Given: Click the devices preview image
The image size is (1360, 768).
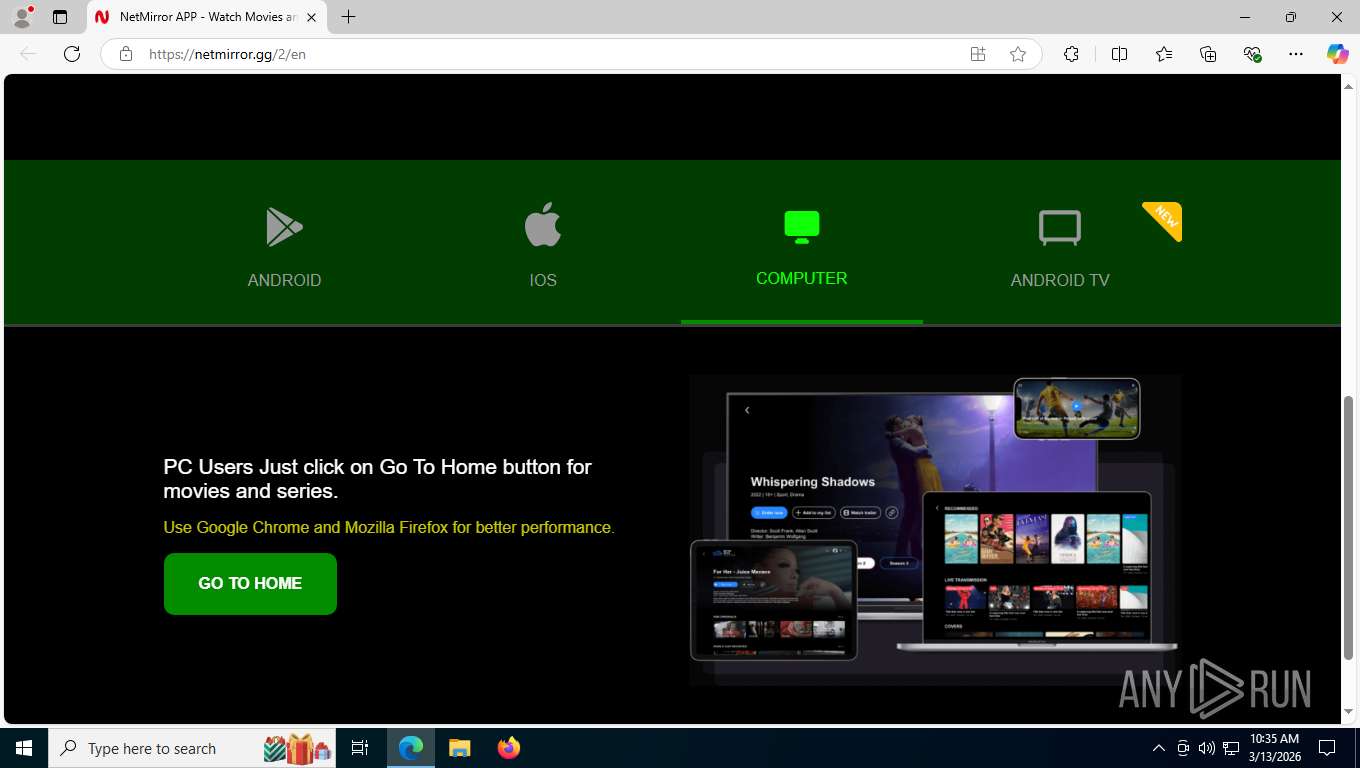Looking at the screenshot, I should click(935, 530).
